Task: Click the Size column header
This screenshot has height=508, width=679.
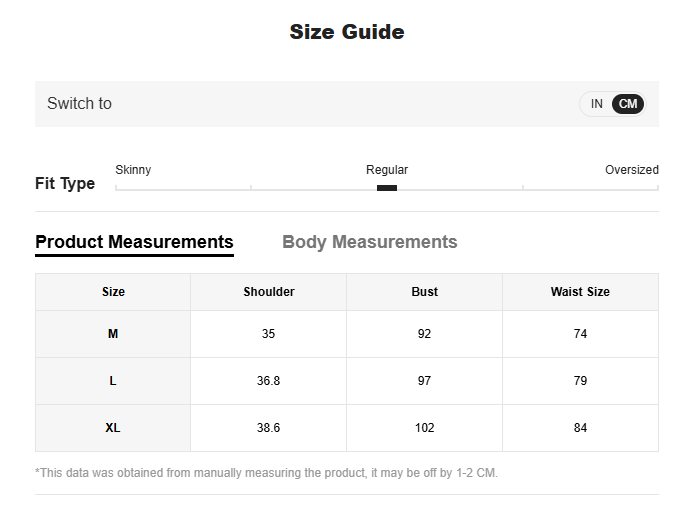Action: [x=113, y=292]
